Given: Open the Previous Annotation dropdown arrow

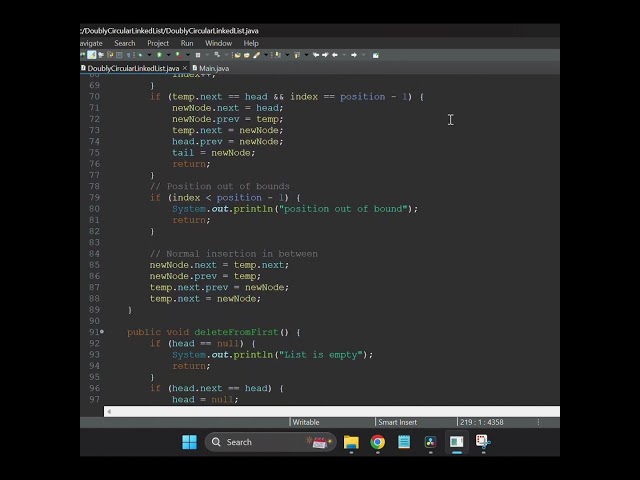Looking at the screenshot, I should click(x=306, y=55).
